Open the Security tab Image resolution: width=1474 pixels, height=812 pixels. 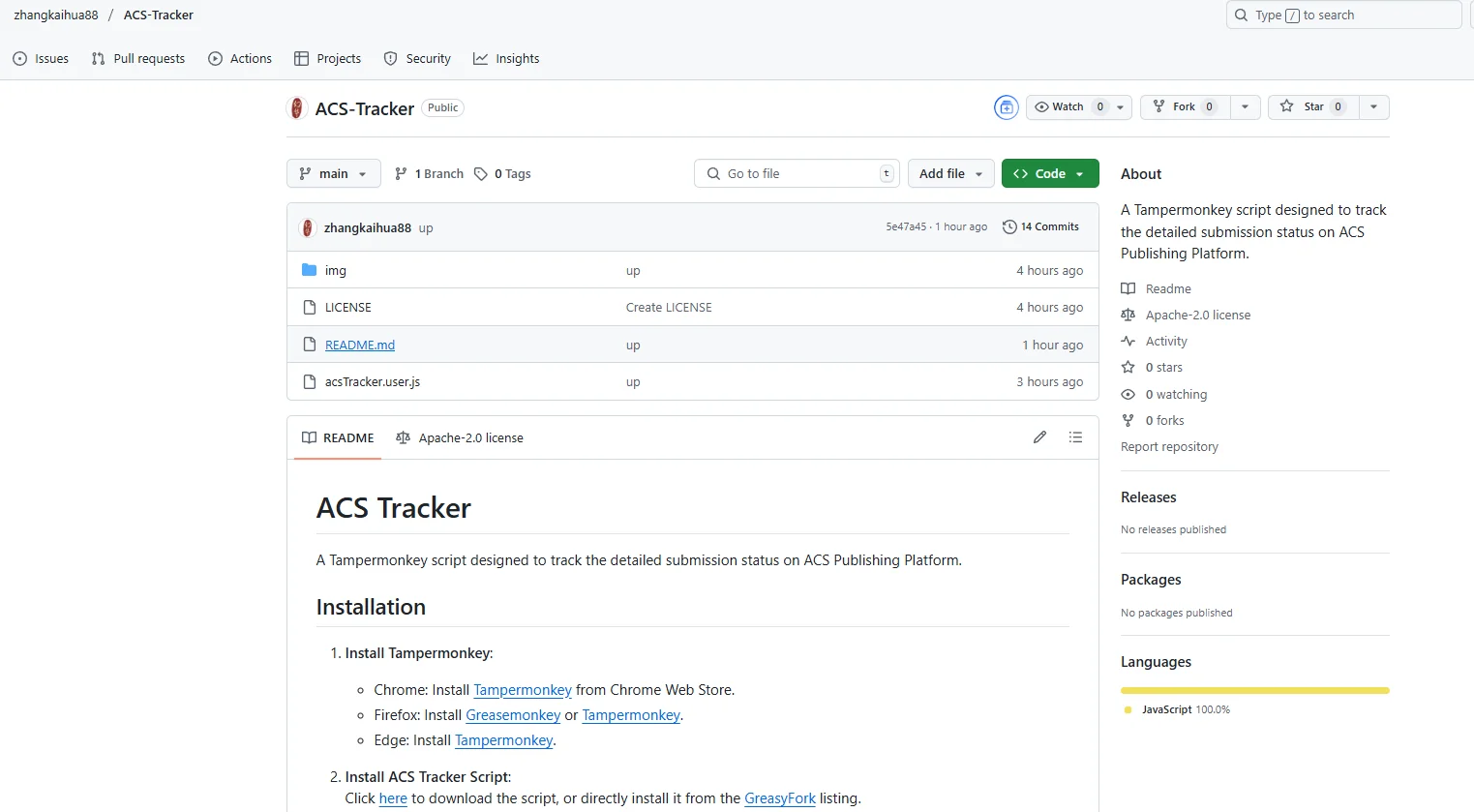point(417,58)
